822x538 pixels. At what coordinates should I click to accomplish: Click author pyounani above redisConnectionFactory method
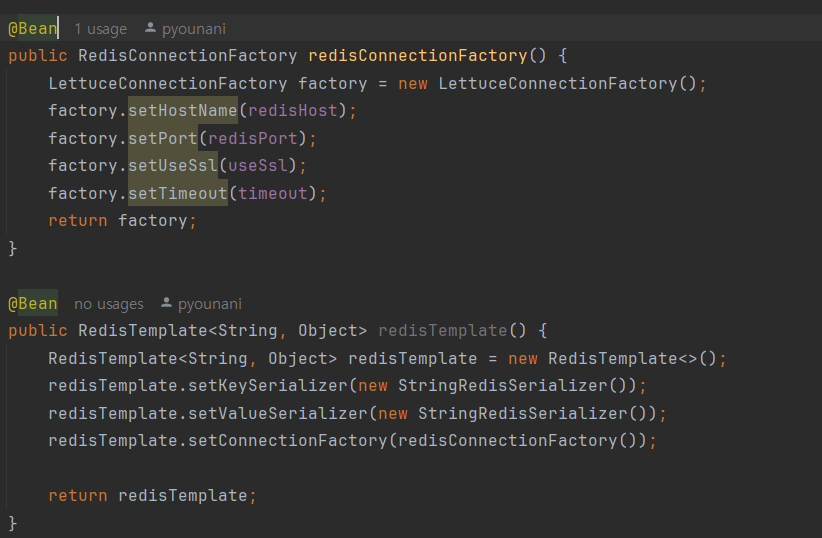[193, 29]
